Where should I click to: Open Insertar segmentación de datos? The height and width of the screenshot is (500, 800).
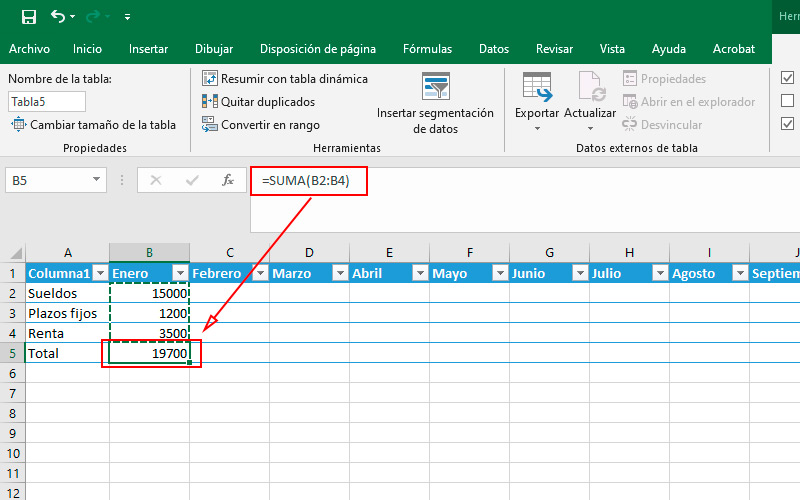click(435, 104)
